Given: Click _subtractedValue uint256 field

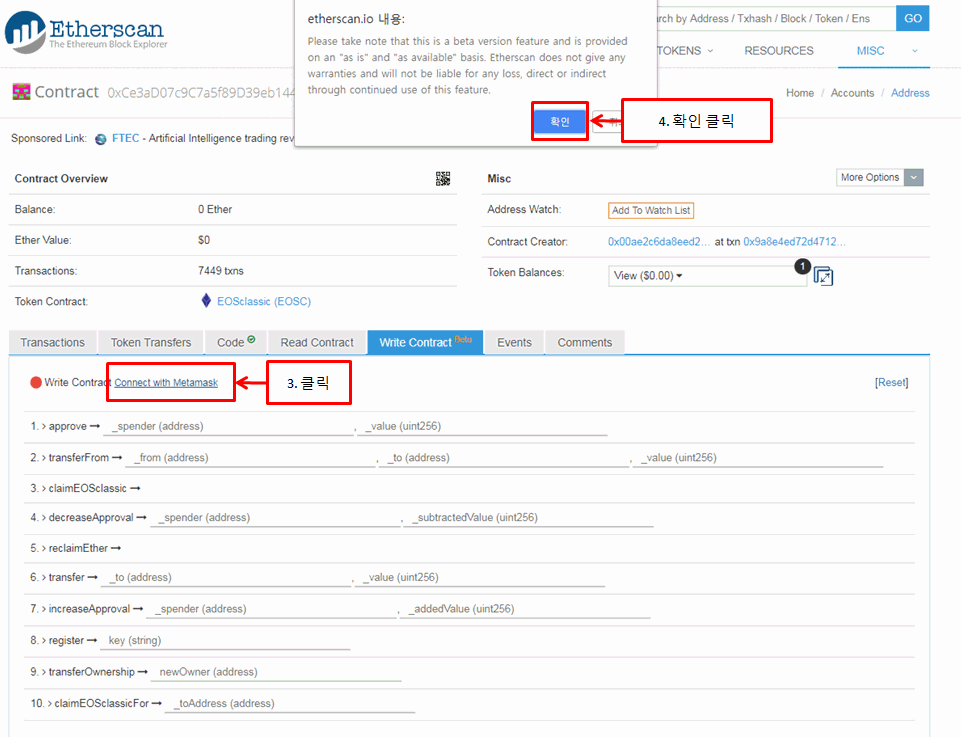Looking at the screenshot, I should pyautogui.click(x=529, y=518).
